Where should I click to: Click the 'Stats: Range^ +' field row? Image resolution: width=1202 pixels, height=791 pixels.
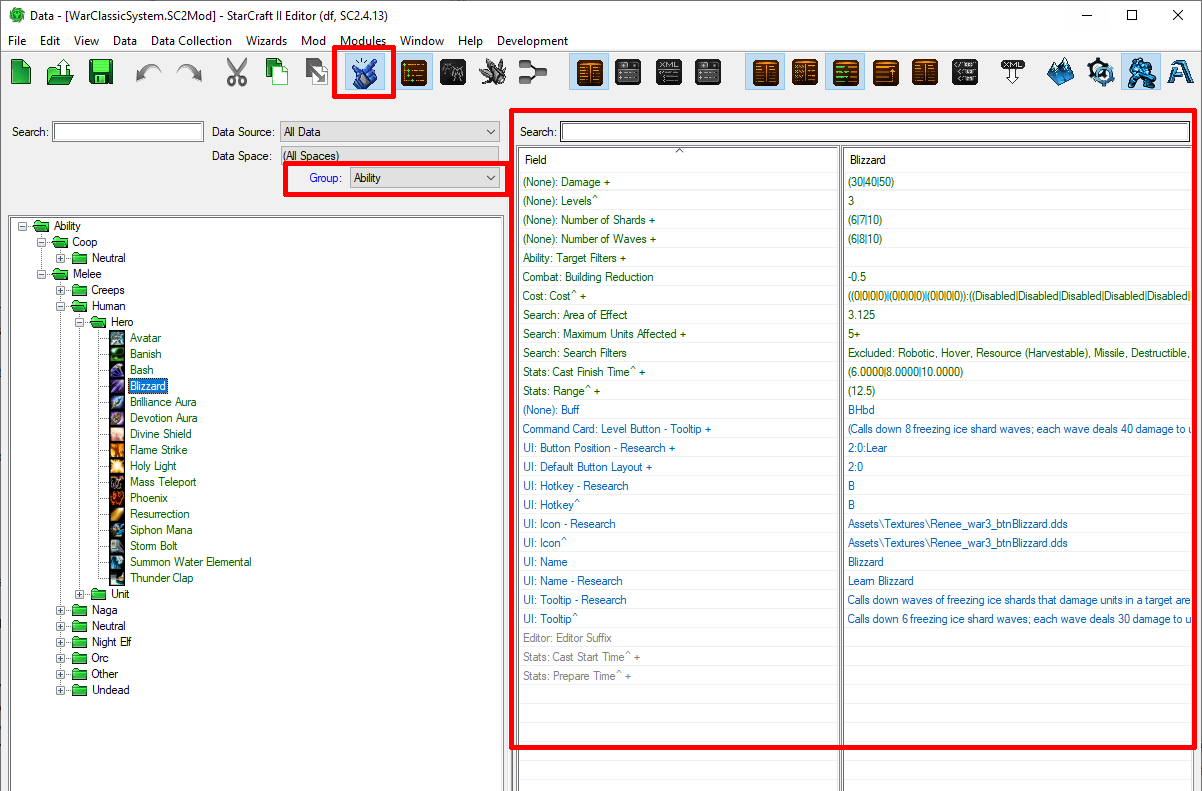coord(679,391)
